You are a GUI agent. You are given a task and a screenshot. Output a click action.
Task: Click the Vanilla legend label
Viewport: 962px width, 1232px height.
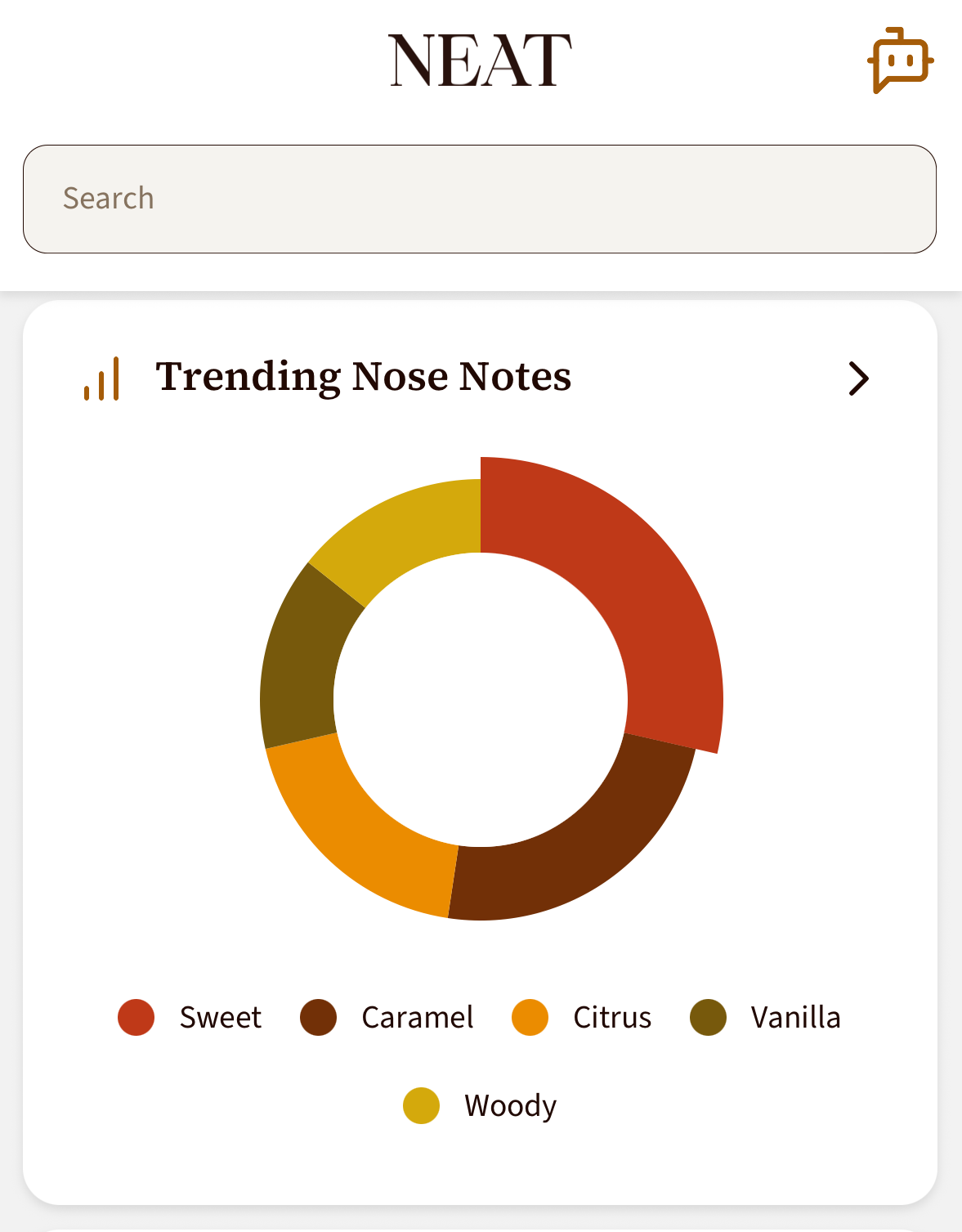796,1017
